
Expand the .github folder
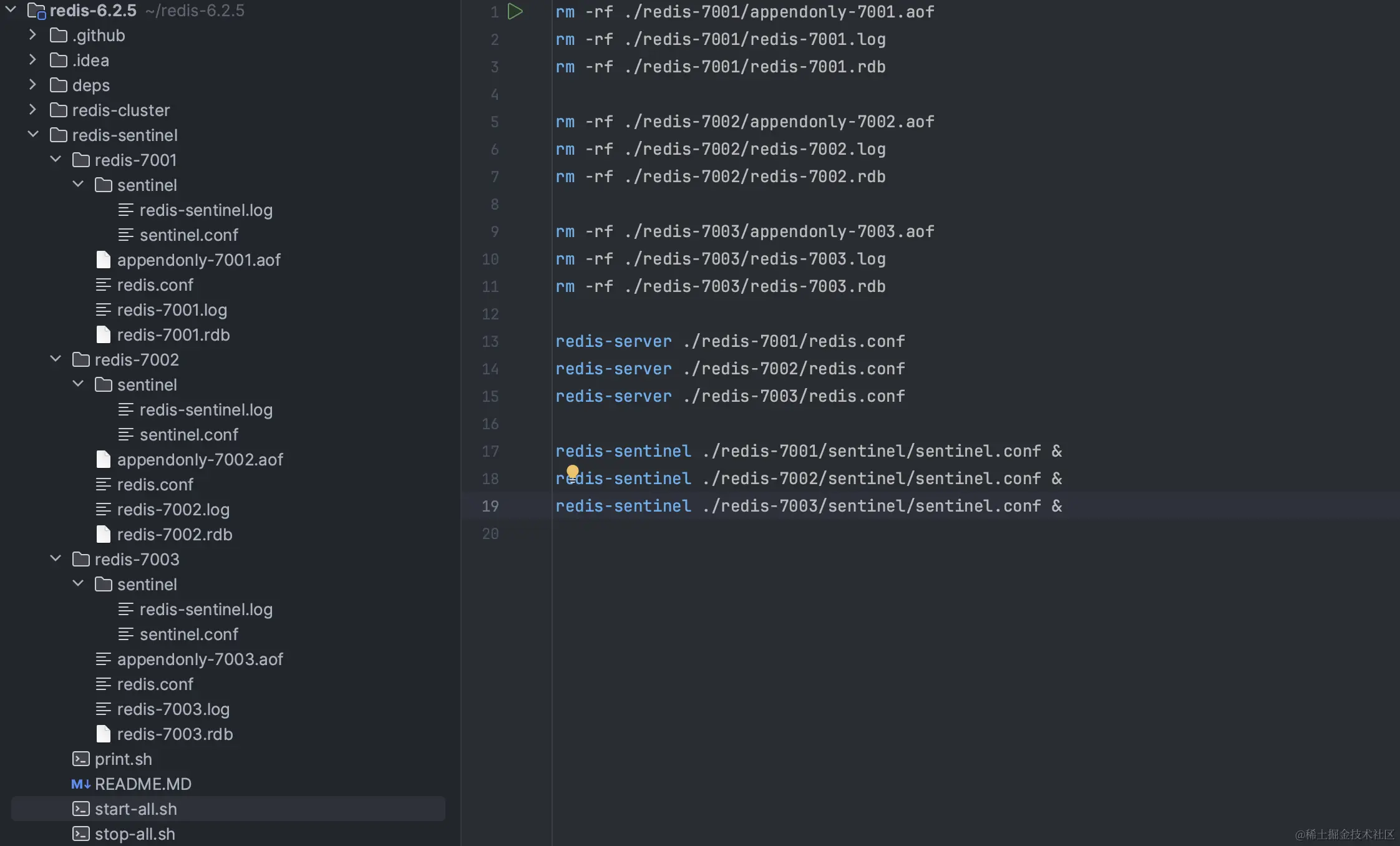tap(33, 35)
